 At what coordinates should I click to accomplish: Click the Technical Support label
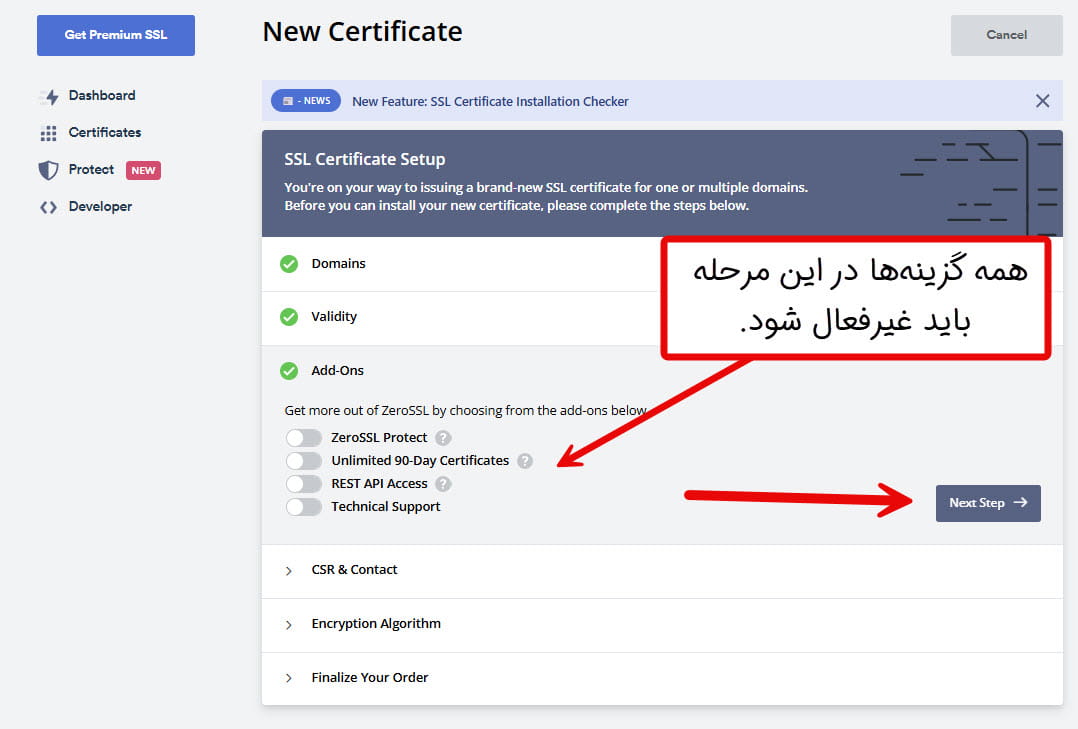click(x=386, y=508)
